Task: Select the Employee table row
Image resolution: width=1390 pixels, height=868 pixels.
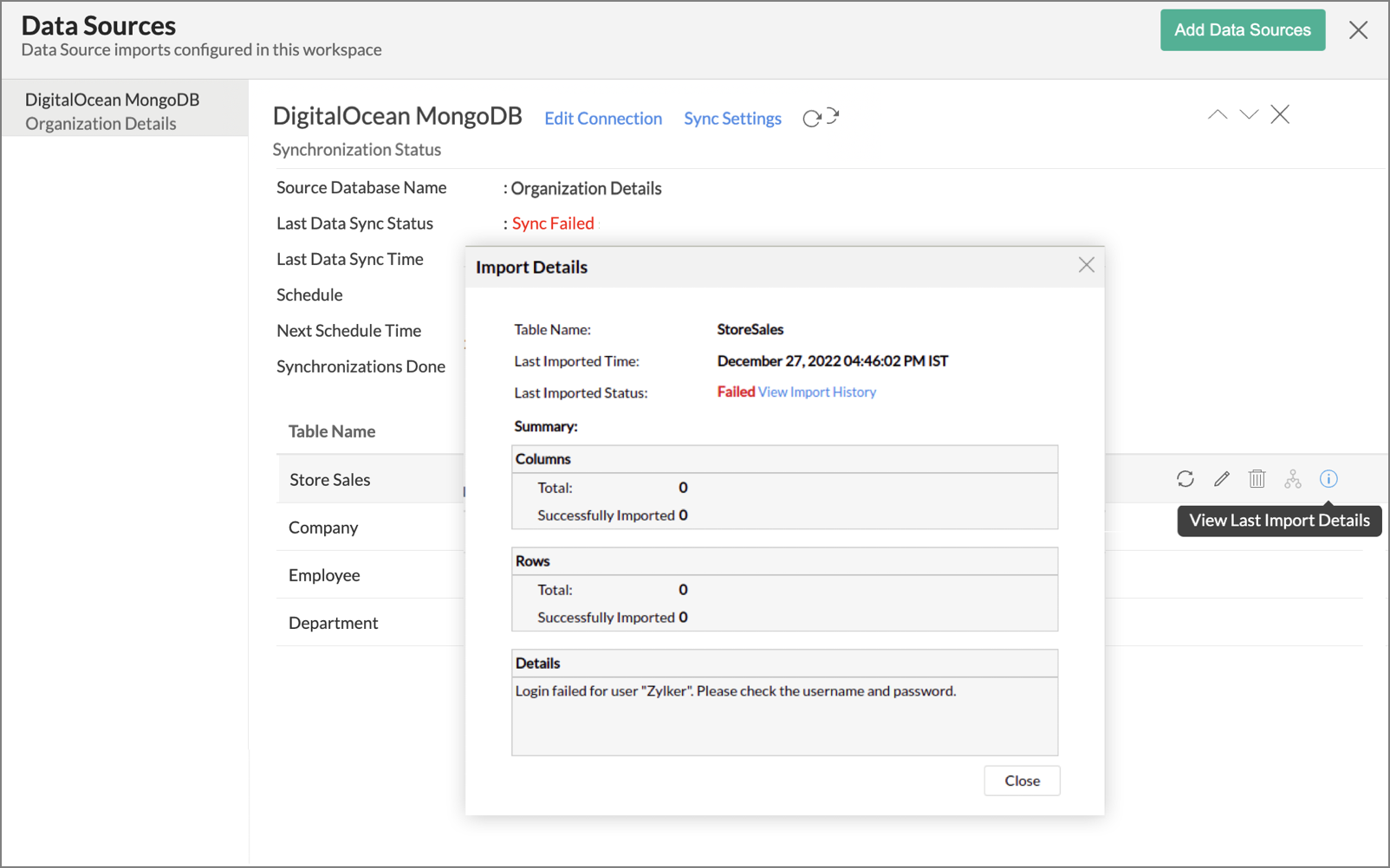Action: click(x=324, y=575)
